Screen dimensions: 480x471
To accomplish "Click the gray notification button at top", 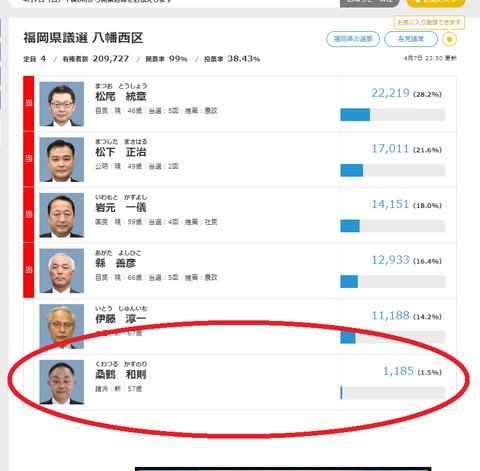I will click(370, 3).
